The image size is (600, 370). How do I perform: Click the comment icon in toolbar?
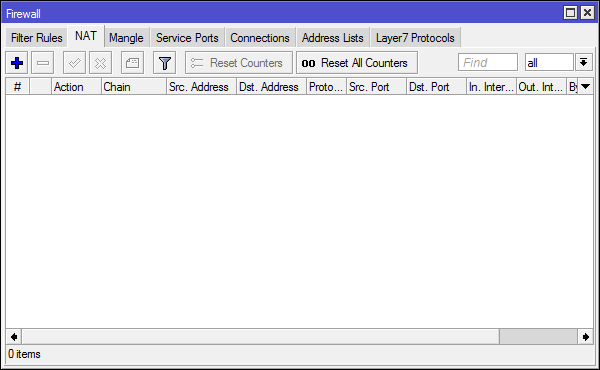click(132, 63)
